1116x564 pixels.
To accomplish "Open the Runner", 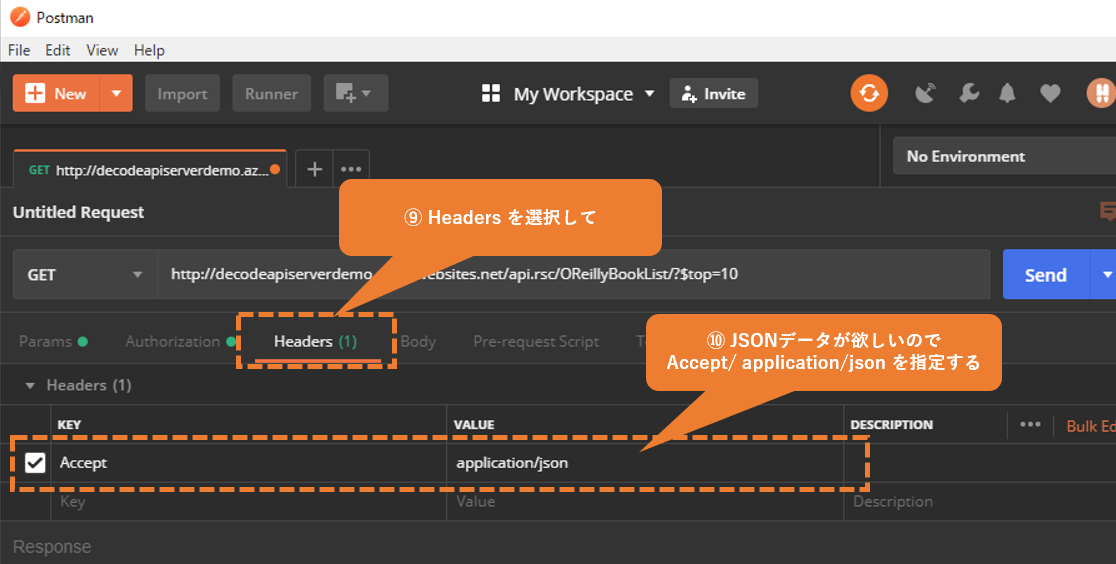I will pyautogui.click(x=271, y=93).
